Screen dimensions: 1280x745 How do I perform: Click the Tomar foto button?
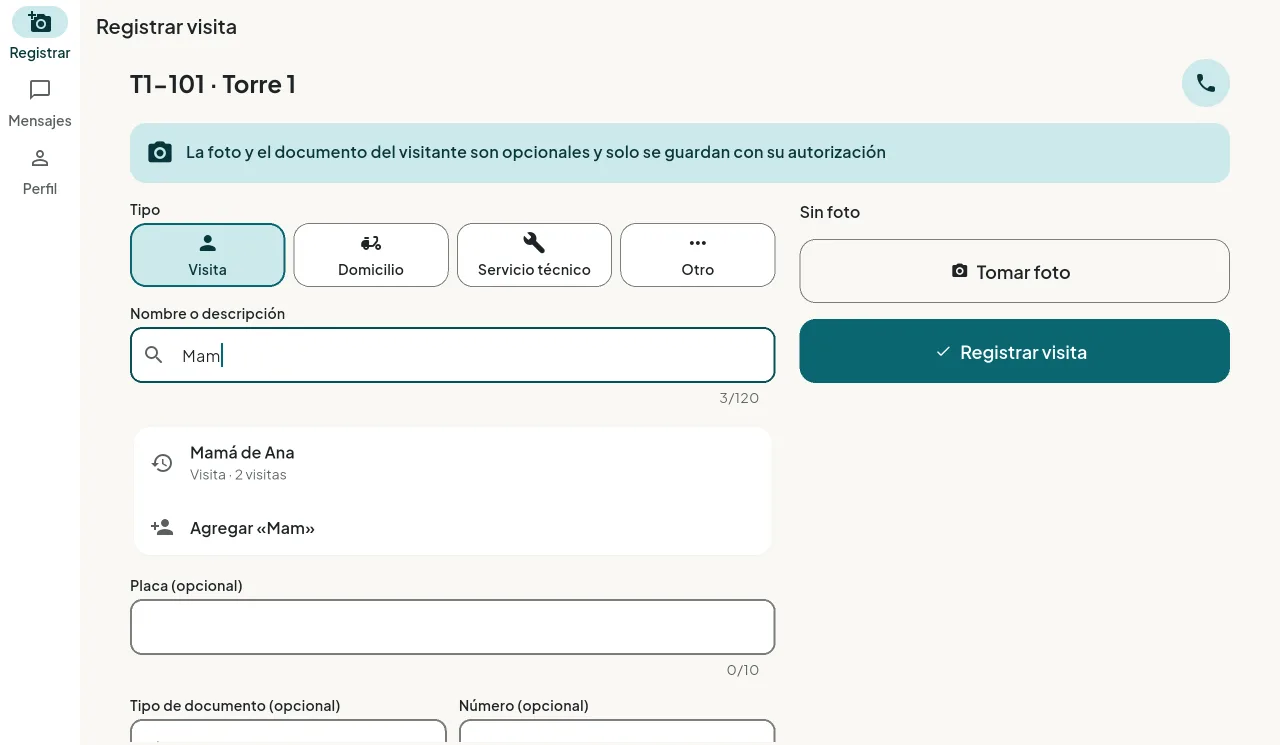1015,271
